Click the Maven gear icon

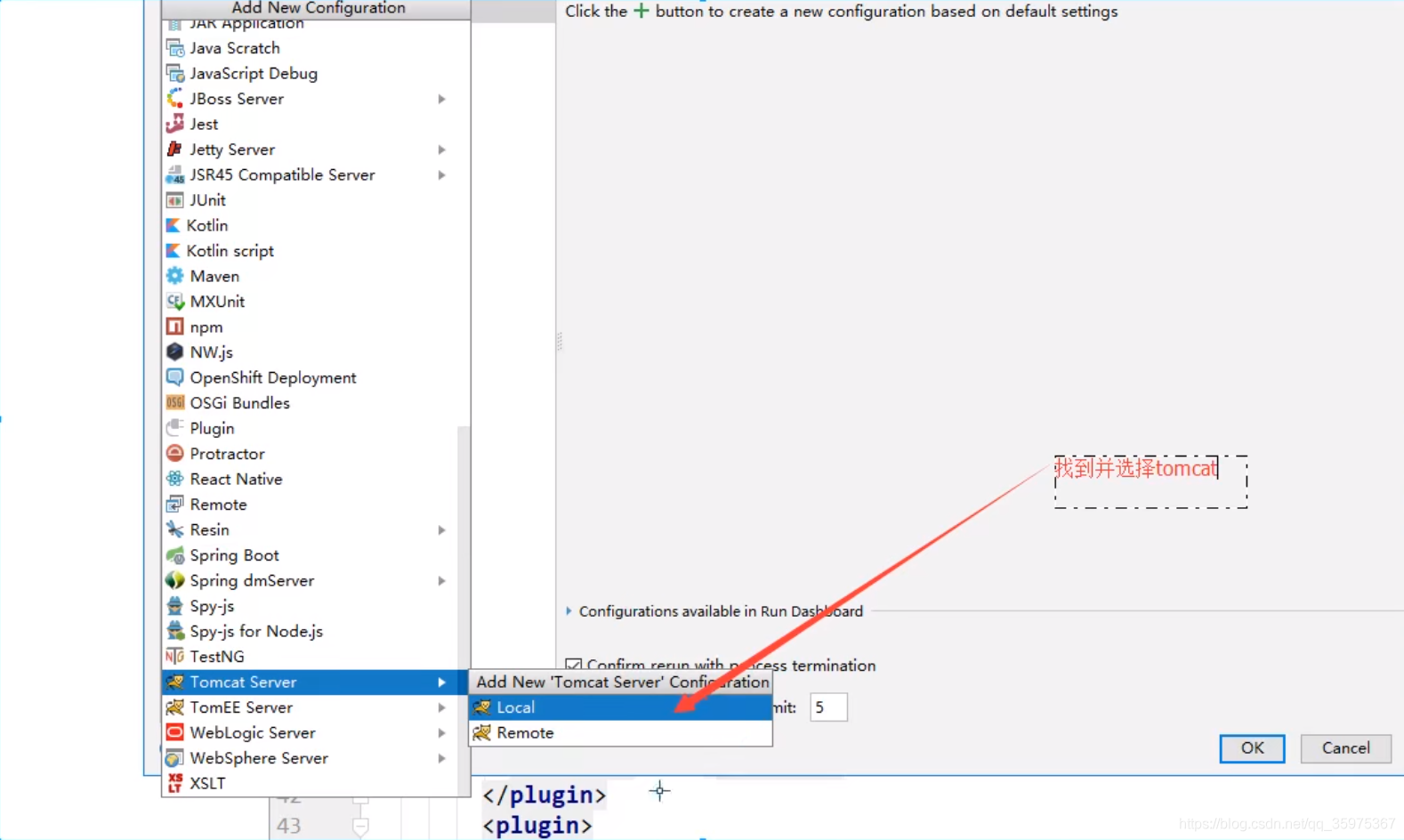[x=175, y=276]
